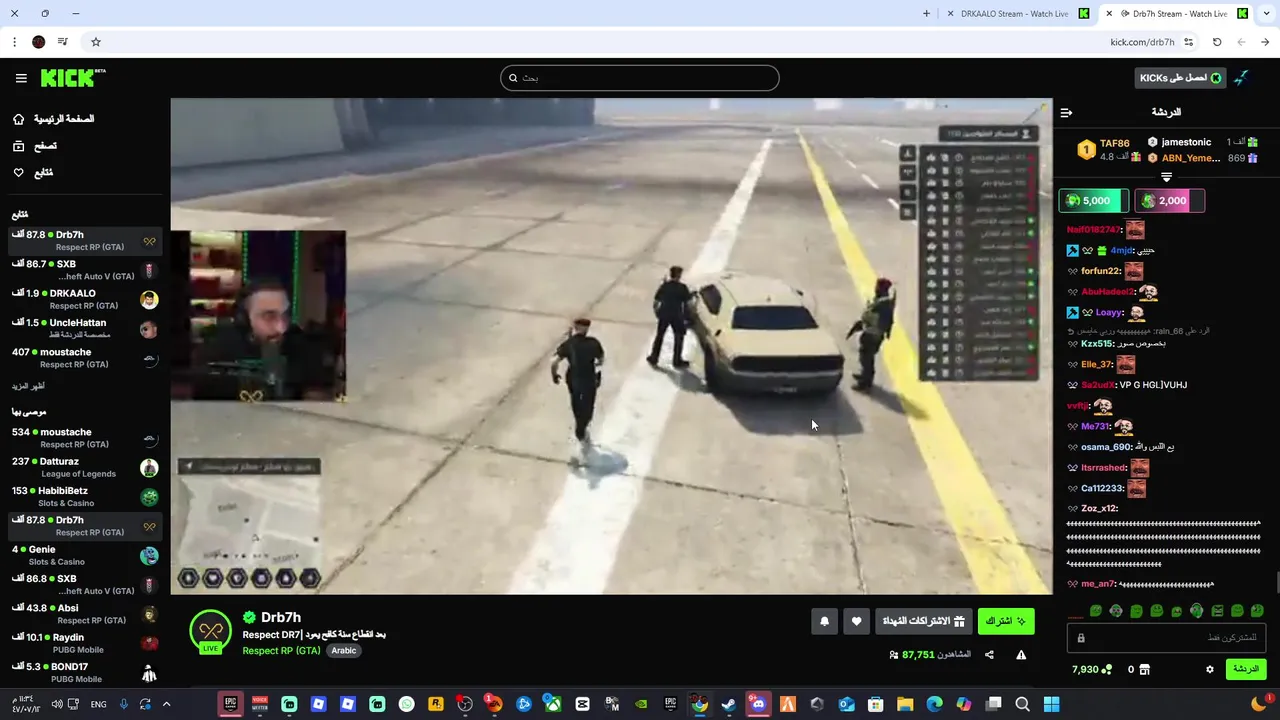The width and height of the screenshot is (1280, 720).
Task: Click the share stream icon
Action: coord(989,655)
